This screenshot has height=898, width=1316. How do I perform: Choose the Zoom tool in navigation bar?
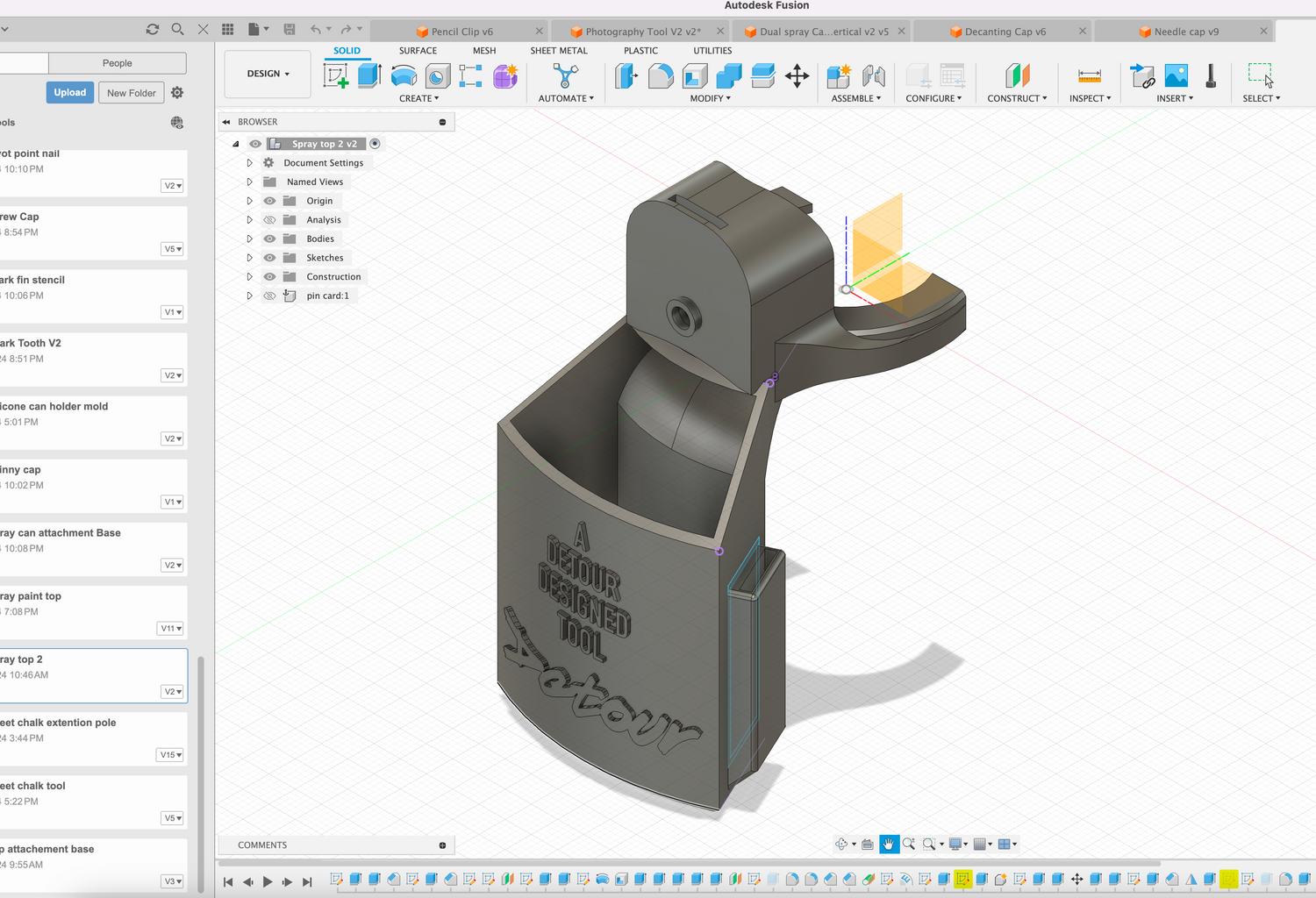click(x=909, y=844)
